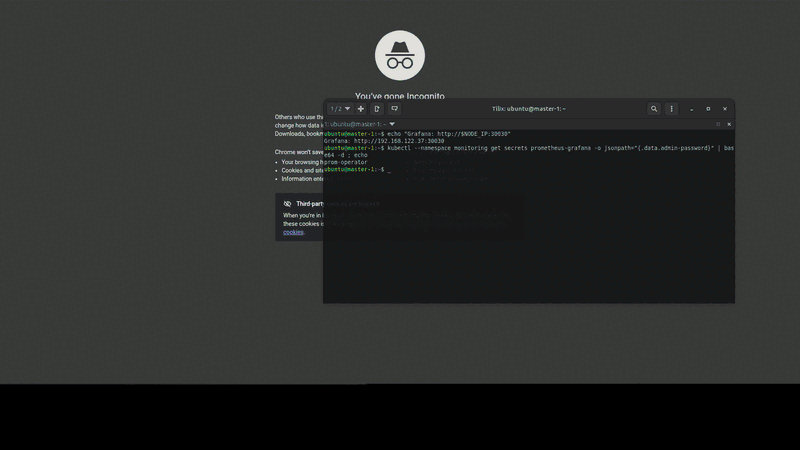Open the cookies link in Chrome
800x450 pixels.
pyautogui.click(x=293, y=232)
